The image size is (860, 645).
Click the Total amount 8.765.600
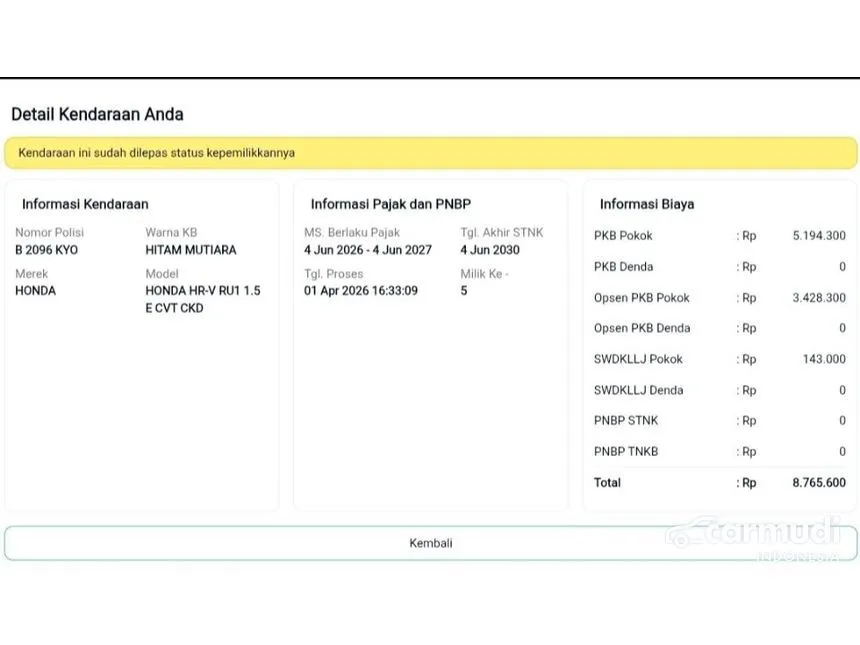(818, 482)
